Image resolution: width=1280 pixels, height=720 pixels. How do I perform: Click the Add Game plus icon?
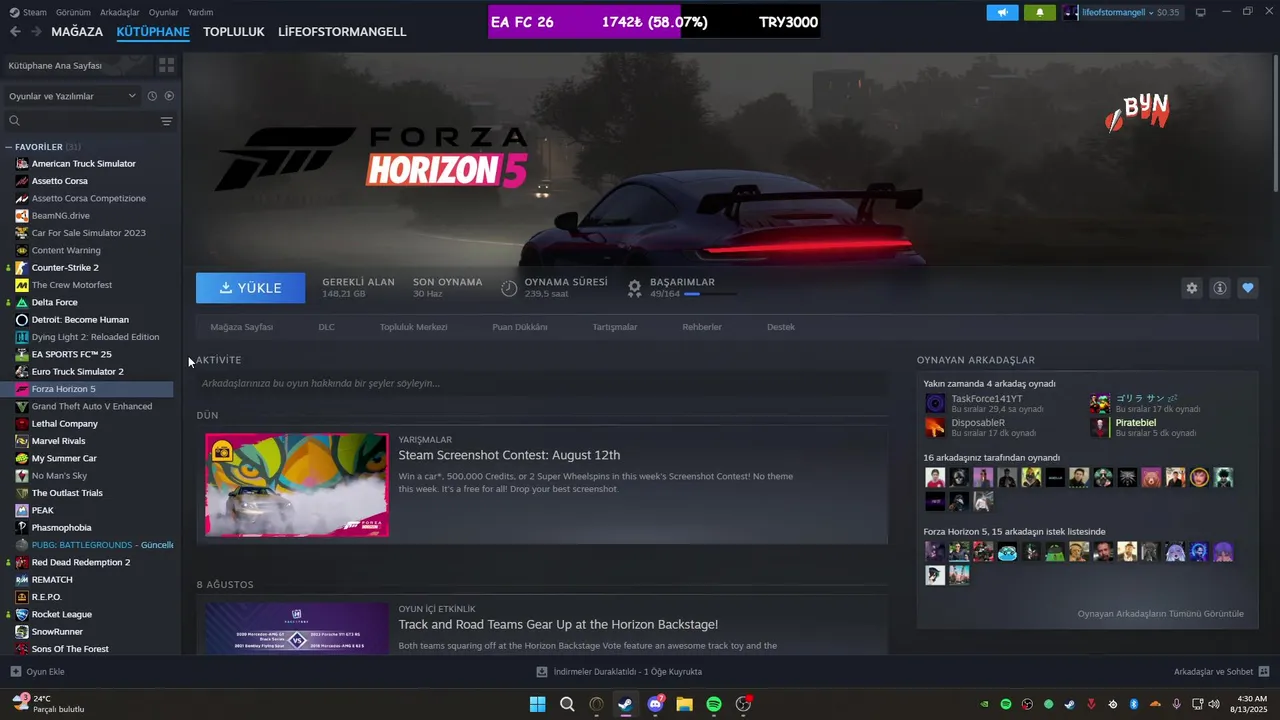click(x=15, y=672)
